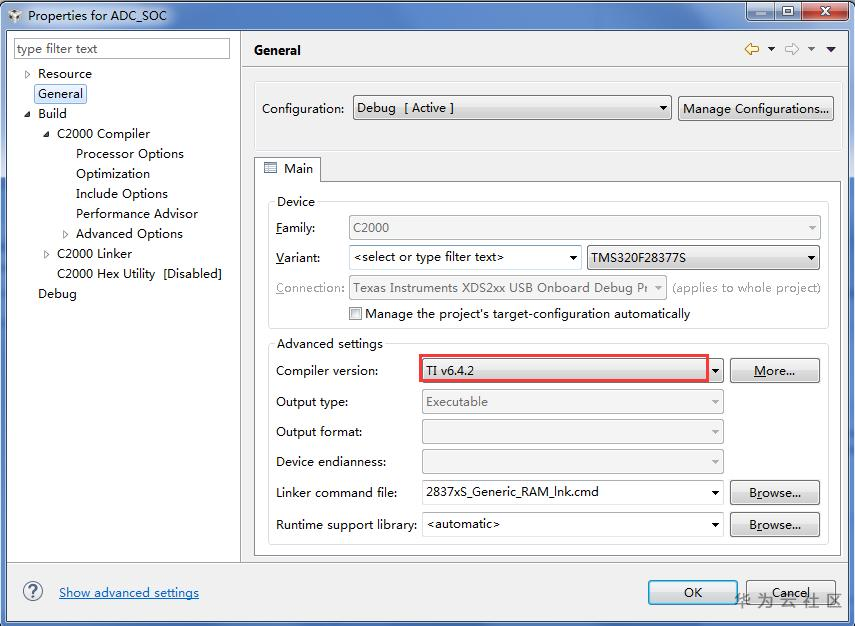Click the help question mark icon
Viewport: 855px width, 626px height.
coord(33,592)
